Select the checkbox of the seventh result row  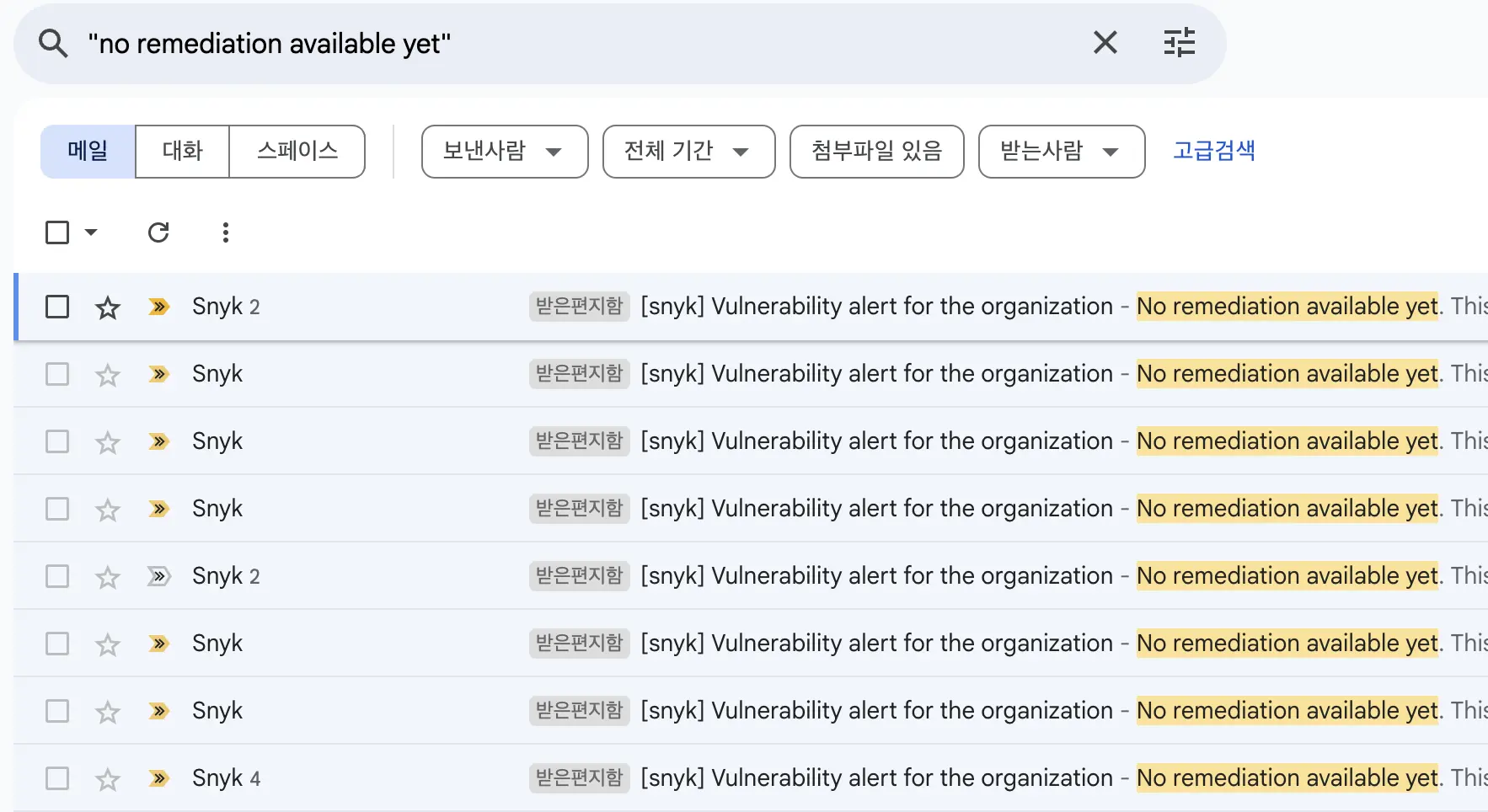[57, 711]
